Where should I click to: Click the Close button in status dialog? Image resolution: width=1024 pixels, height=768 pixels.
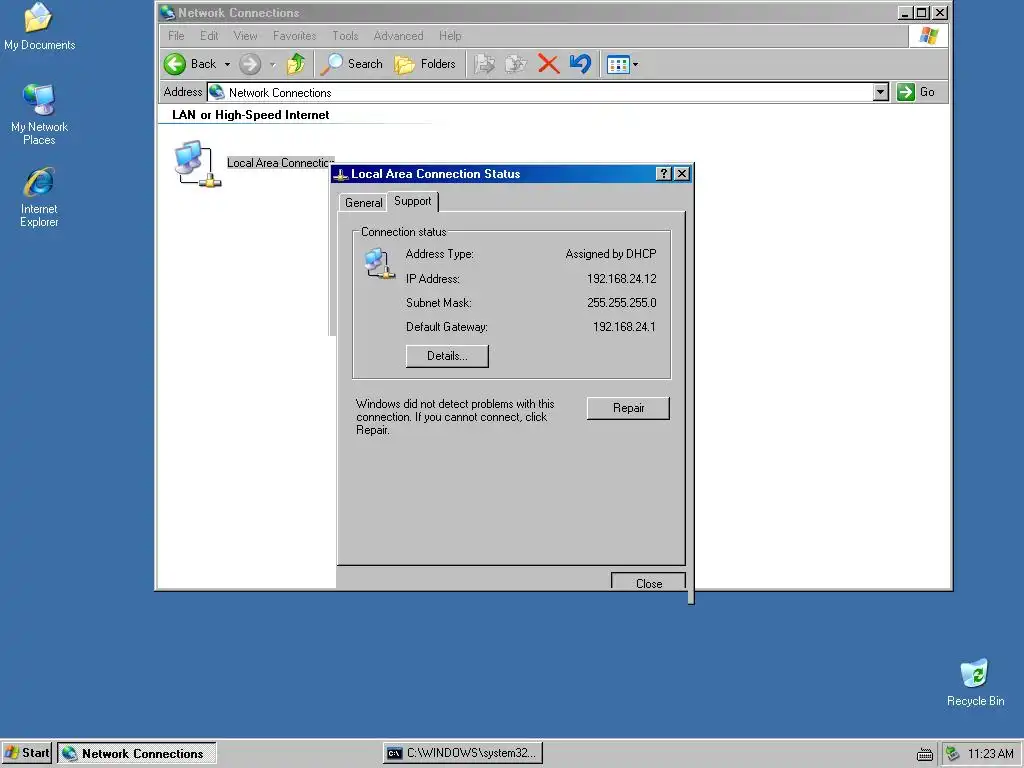(648, 581)
